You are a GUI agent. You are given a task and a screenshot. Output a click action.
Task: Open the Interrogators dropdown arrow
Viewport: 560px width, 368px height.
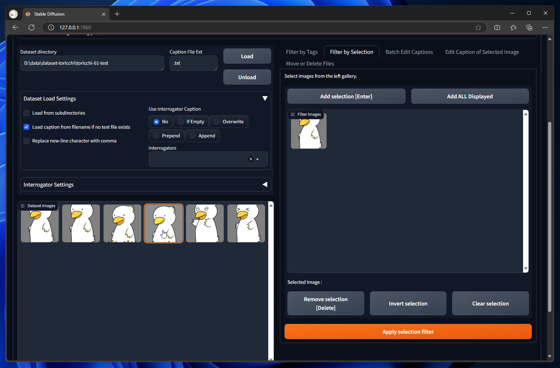[258, 159]
